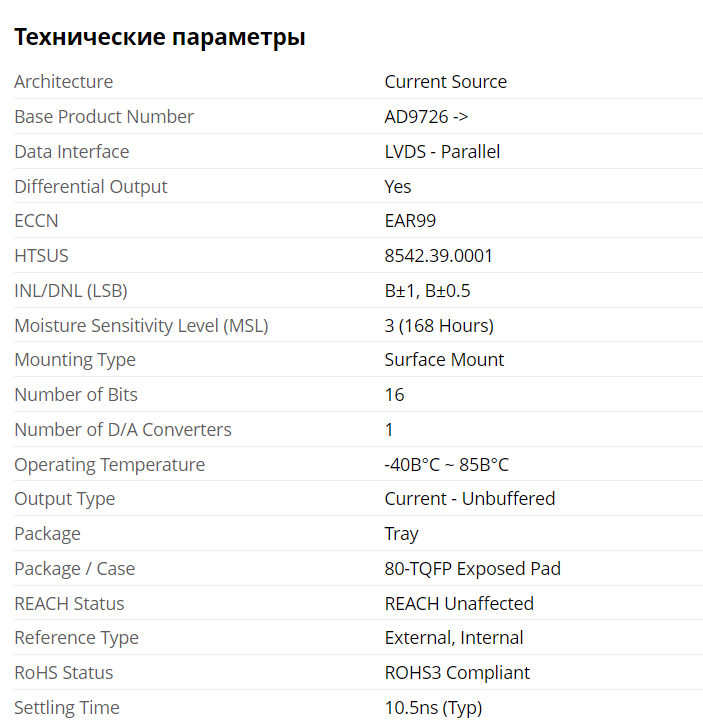Image resolution: width=703 pixels, height=724 pixels.
Task: Click the Number of D/A Converters label
Action: 123,430
